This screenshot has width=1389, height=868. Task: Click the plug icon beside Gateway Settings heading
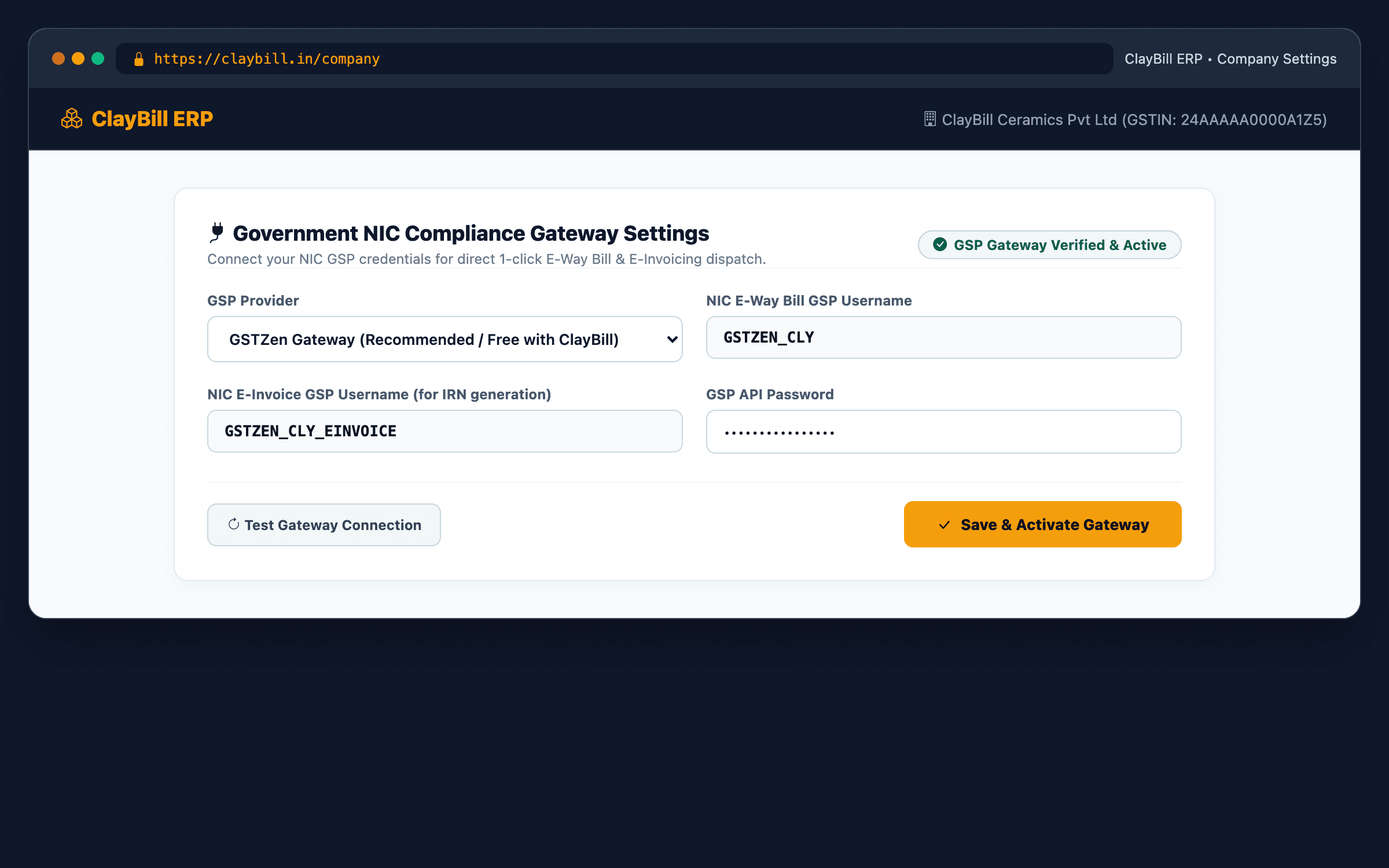pos(216,233)
